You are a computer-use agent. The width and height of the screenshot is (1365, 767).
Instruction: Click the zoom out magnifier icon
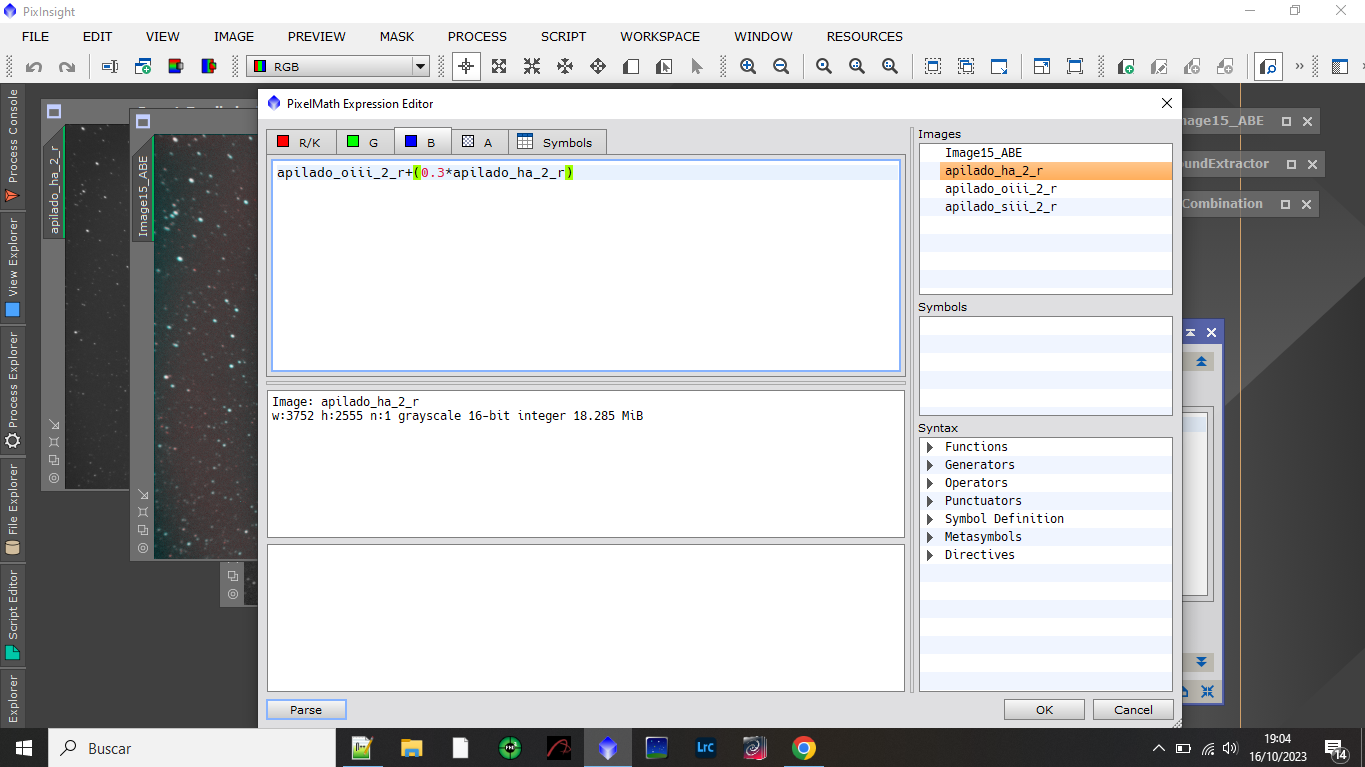(781, 67)
